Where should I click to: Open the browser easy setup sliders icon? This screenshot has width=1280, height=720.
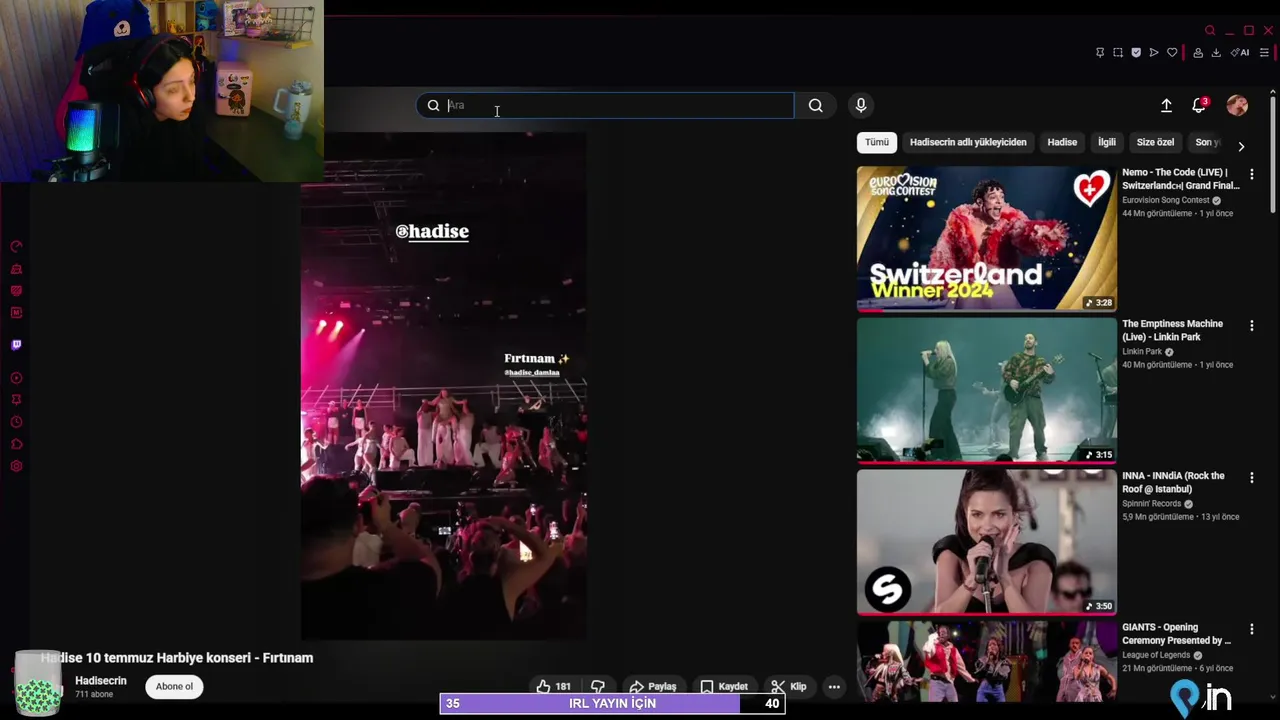[x=1264, y=53]
